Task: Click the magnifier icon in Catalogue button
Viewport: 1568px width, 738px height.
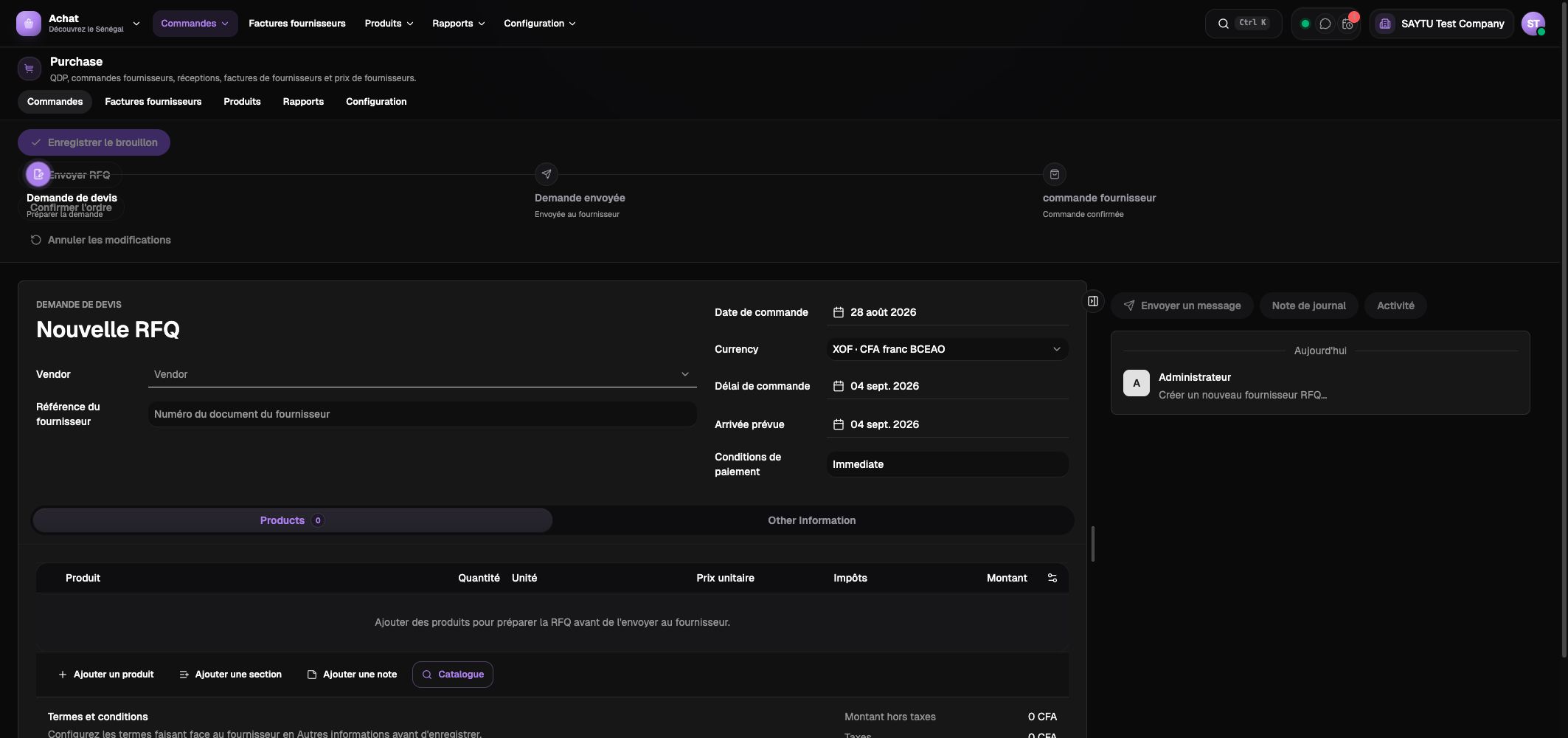Action: (x=427, y=675)
